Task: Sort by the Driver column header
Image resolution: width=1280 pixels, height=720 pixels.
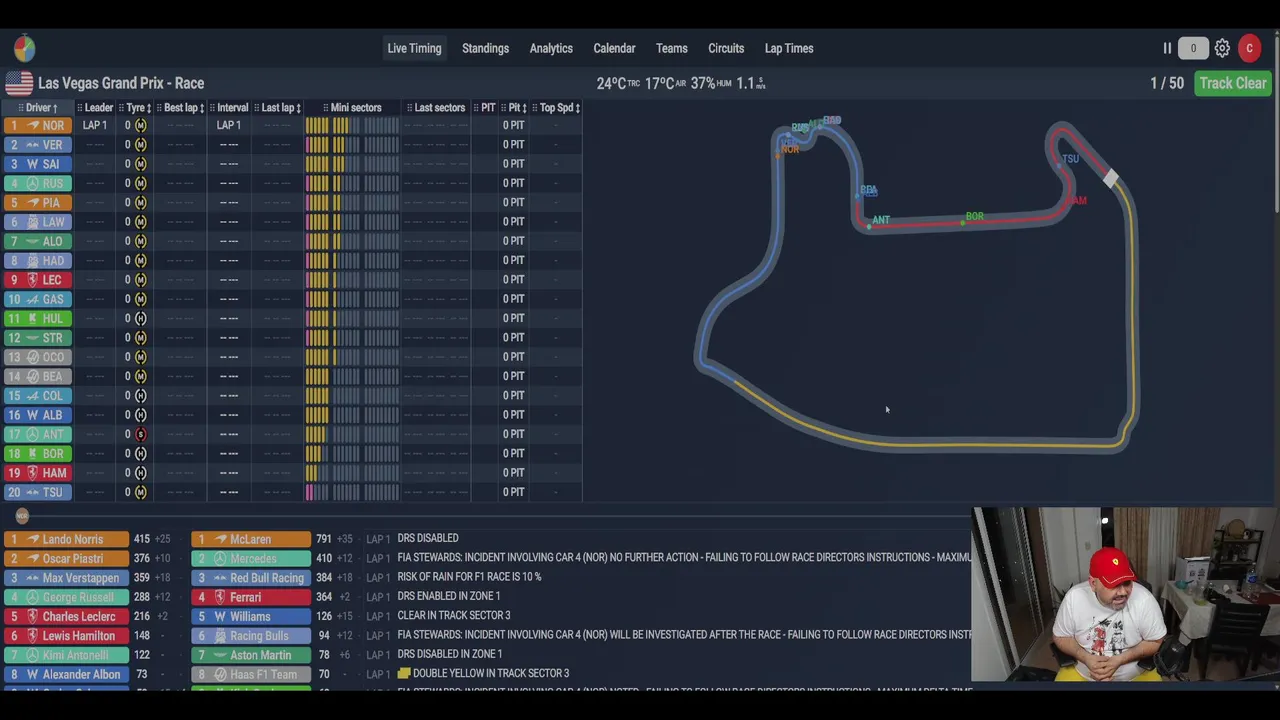Action: coord(38,107)
